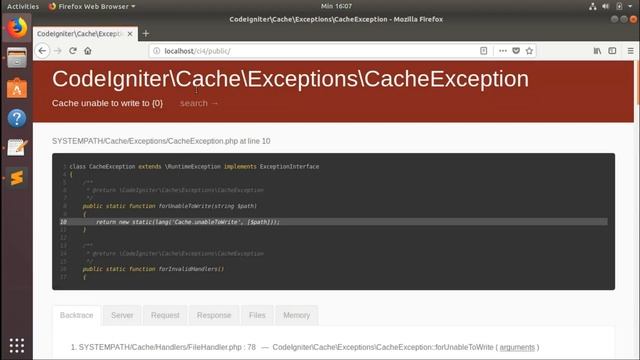Expand the system menu arrow in top bar
640x360 pixels.
(x=630, y=6)
